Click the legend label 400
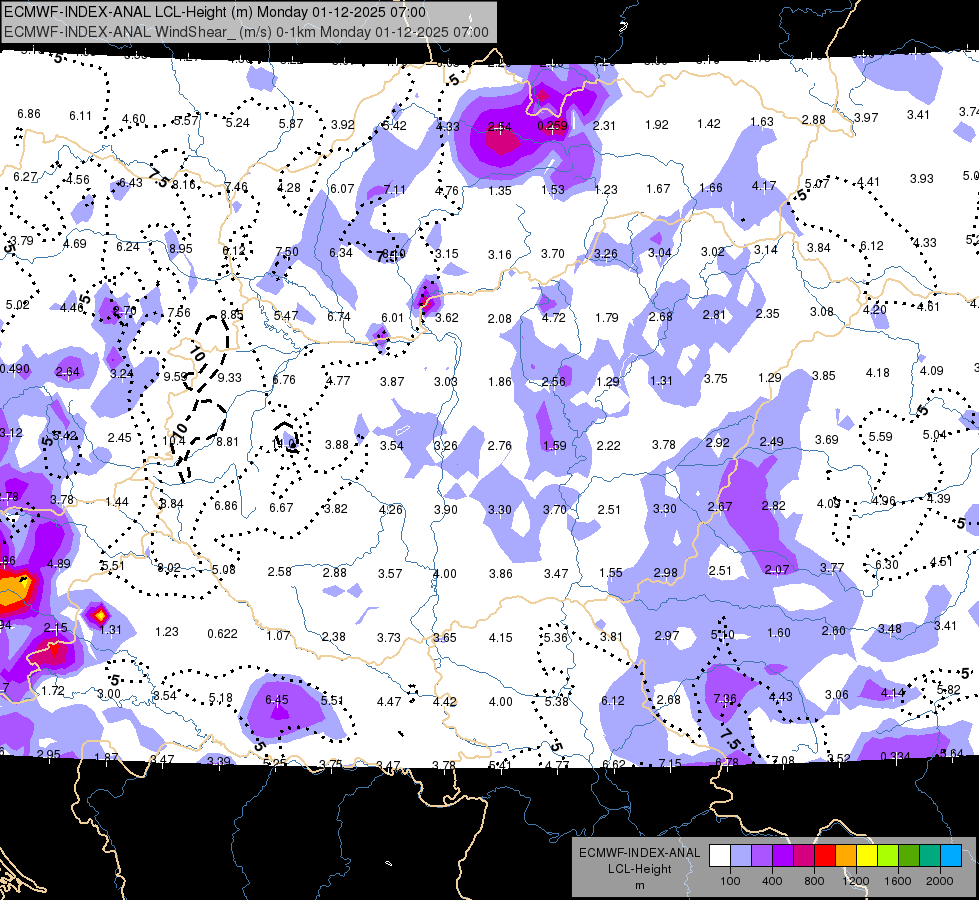Screen dimensions: 979x900 772,881
